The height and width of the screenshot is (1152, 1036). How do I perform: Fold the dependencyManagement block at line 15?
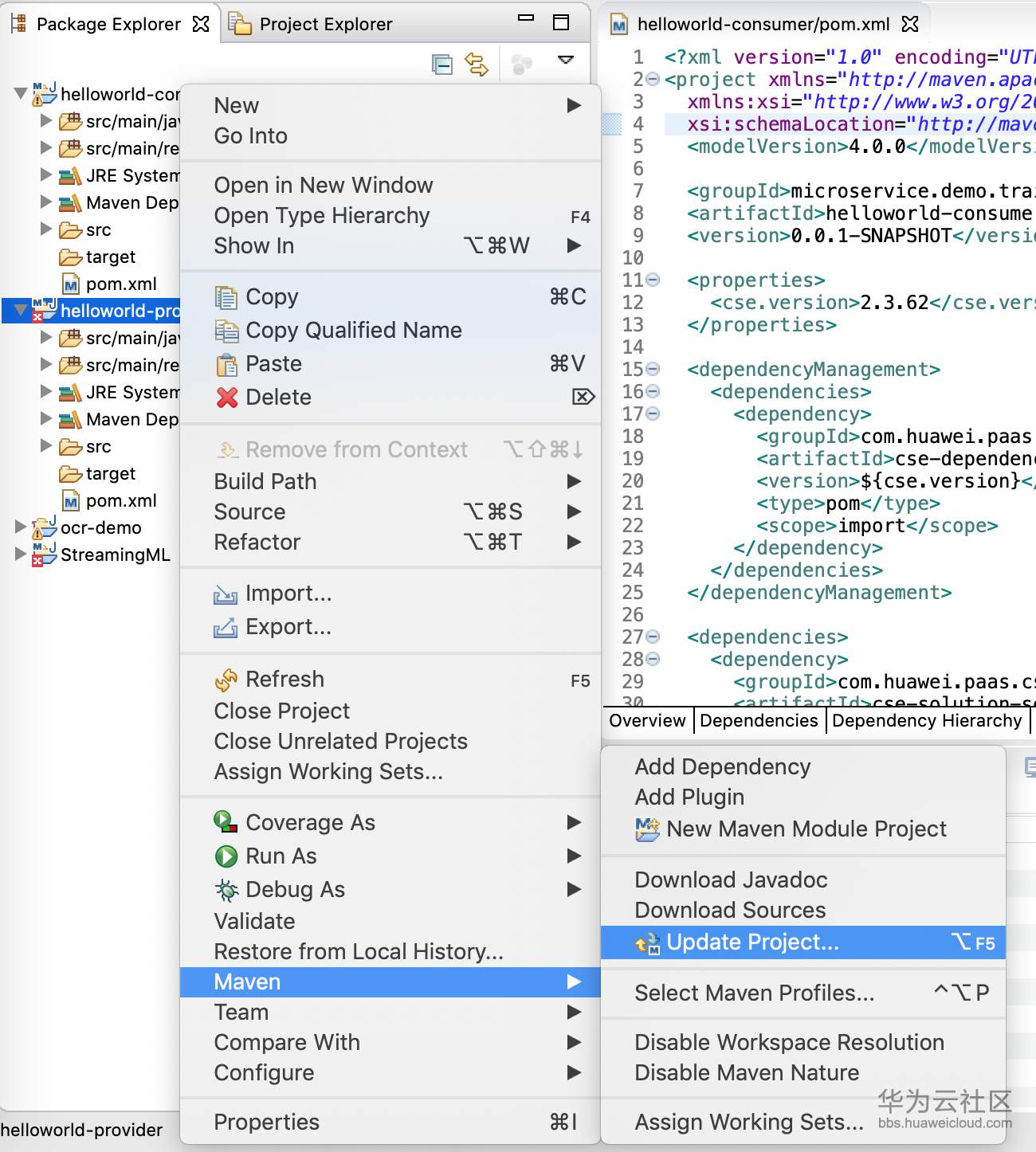pos(653,369)
